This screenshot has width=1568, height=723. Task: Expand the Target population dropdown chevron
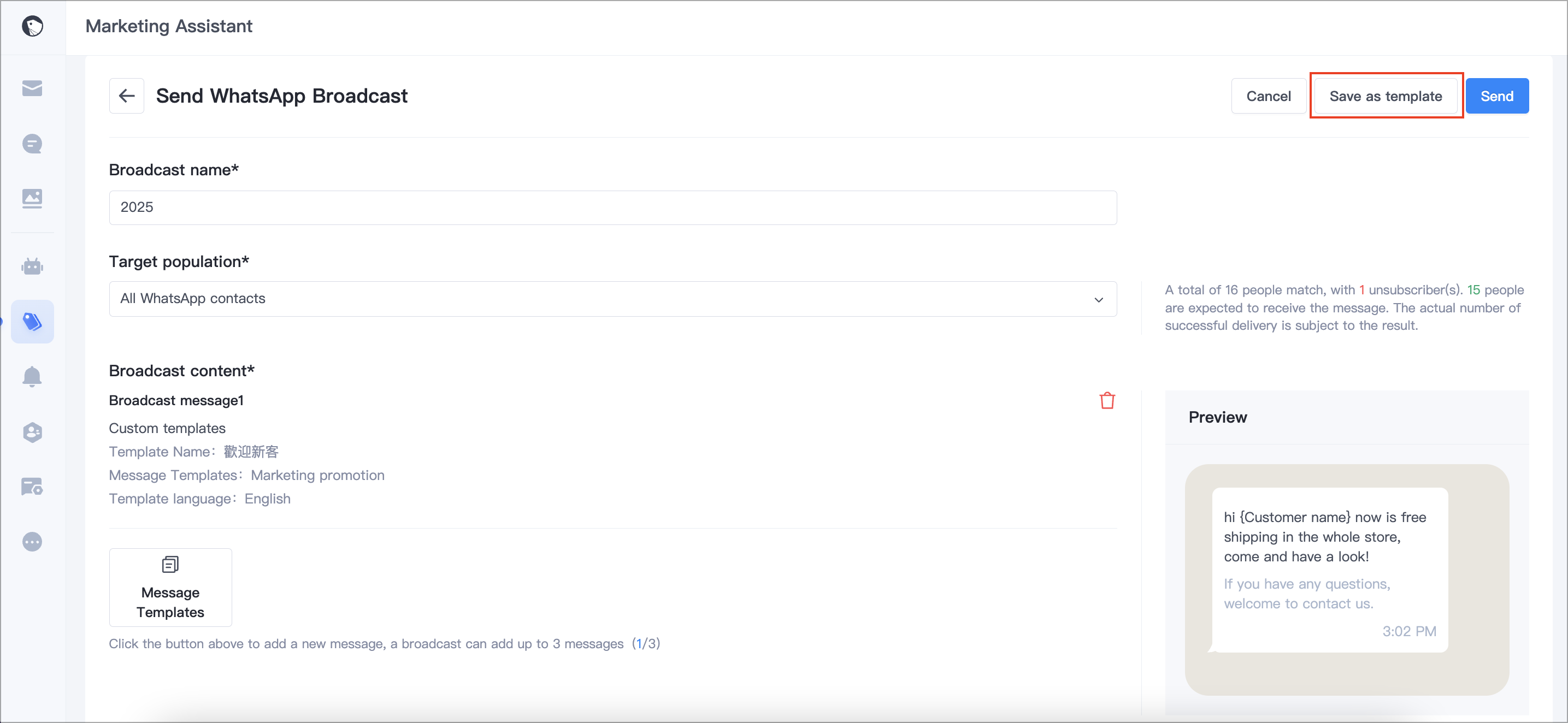[x=1099, y=299]
